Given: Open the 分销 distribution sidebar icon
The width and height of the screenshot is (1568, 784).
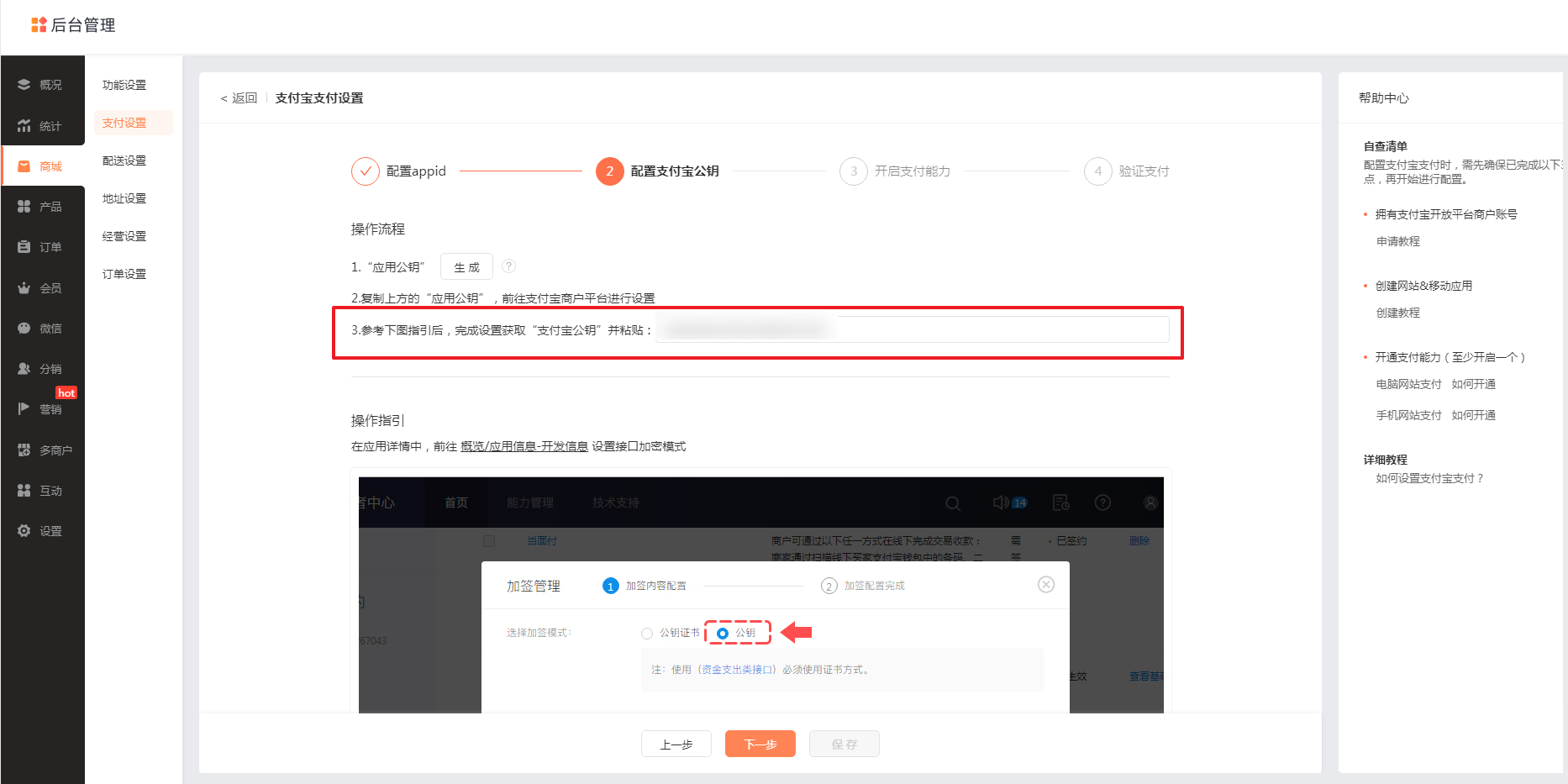Looking at the screenshot, I should tap(24, 369).
